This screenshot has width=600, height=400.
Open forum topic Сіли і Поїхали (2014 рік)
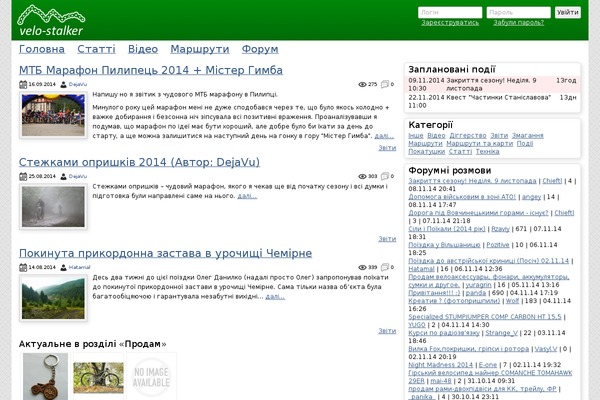(x=447, y=229)
